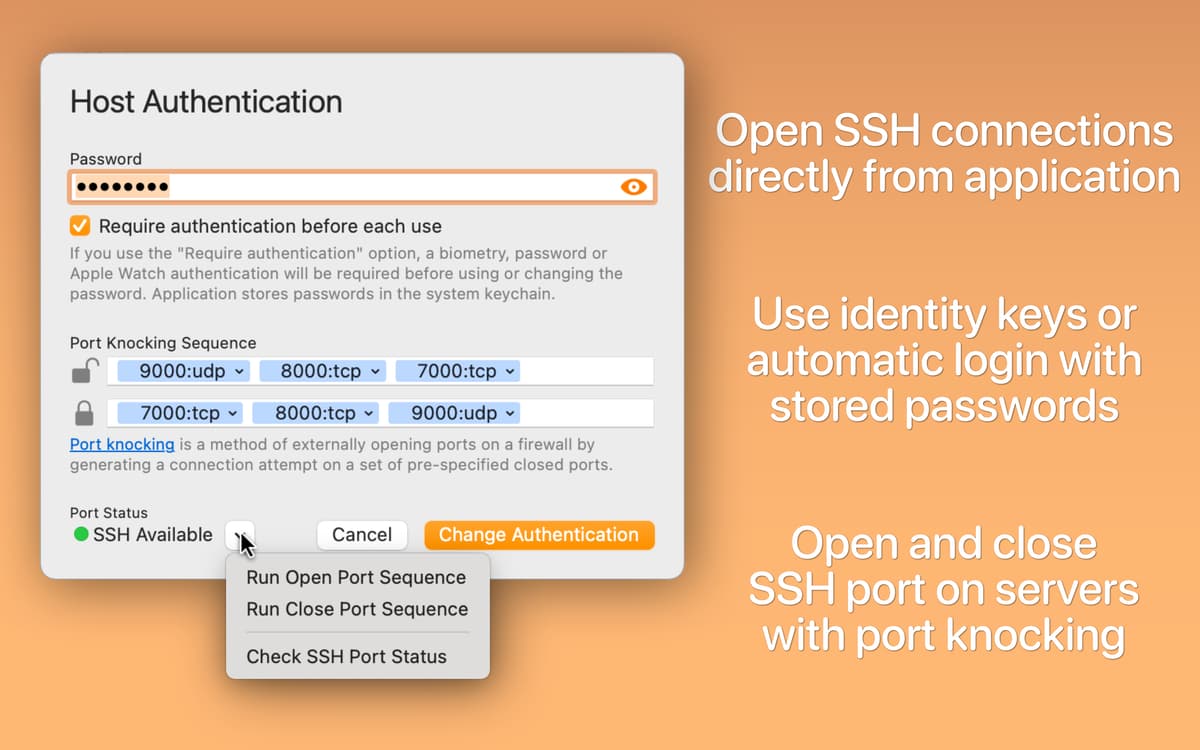1200x750 pixels.
Task: Click Change Authentication
Action: click(539, 534)
